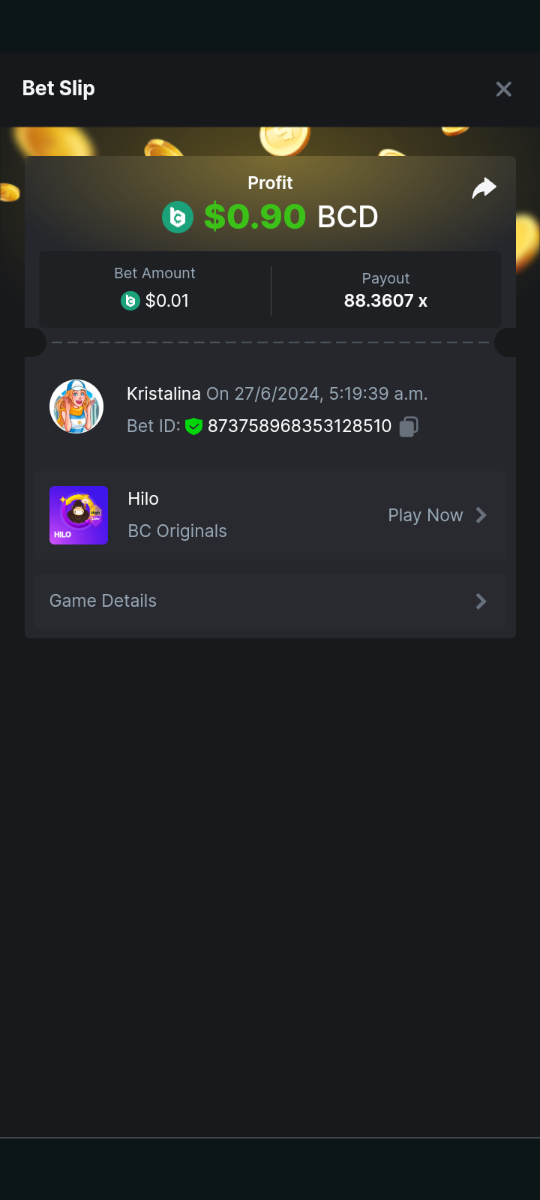The image size is (540, 1200).
Task: Click the Game Details chevron arrow
Action: pyautogui.click(x=481, y=601)
